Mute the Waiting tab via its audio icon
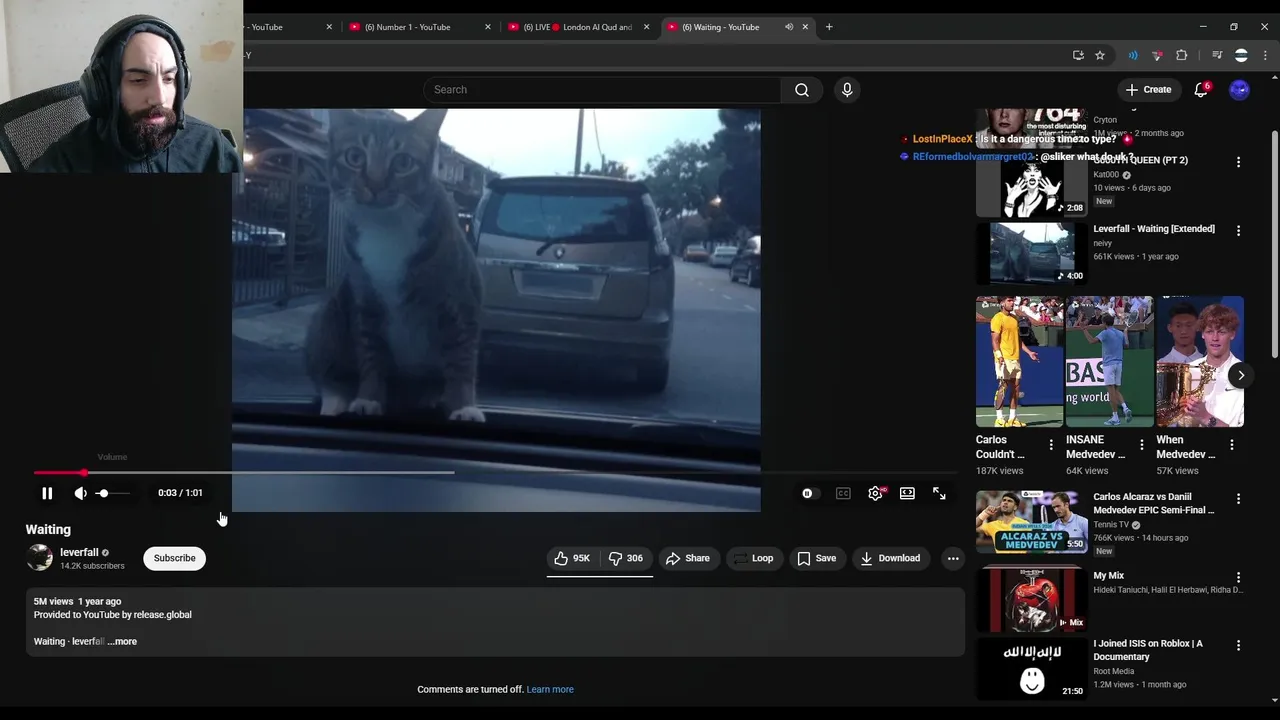Viewport: 1280px width, 720px height. (789, 27)
